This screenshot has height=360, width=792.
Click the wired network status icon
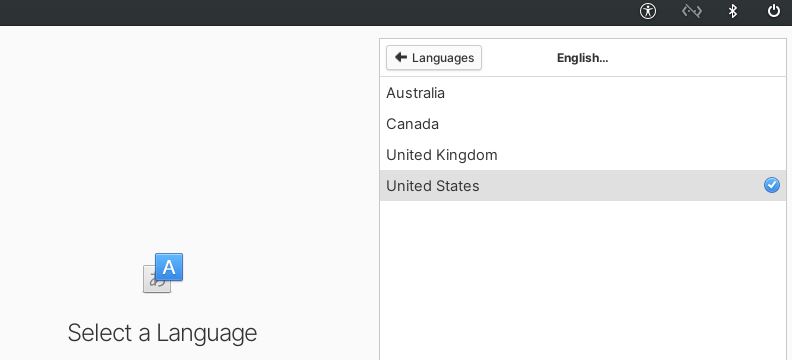point(691,11)
